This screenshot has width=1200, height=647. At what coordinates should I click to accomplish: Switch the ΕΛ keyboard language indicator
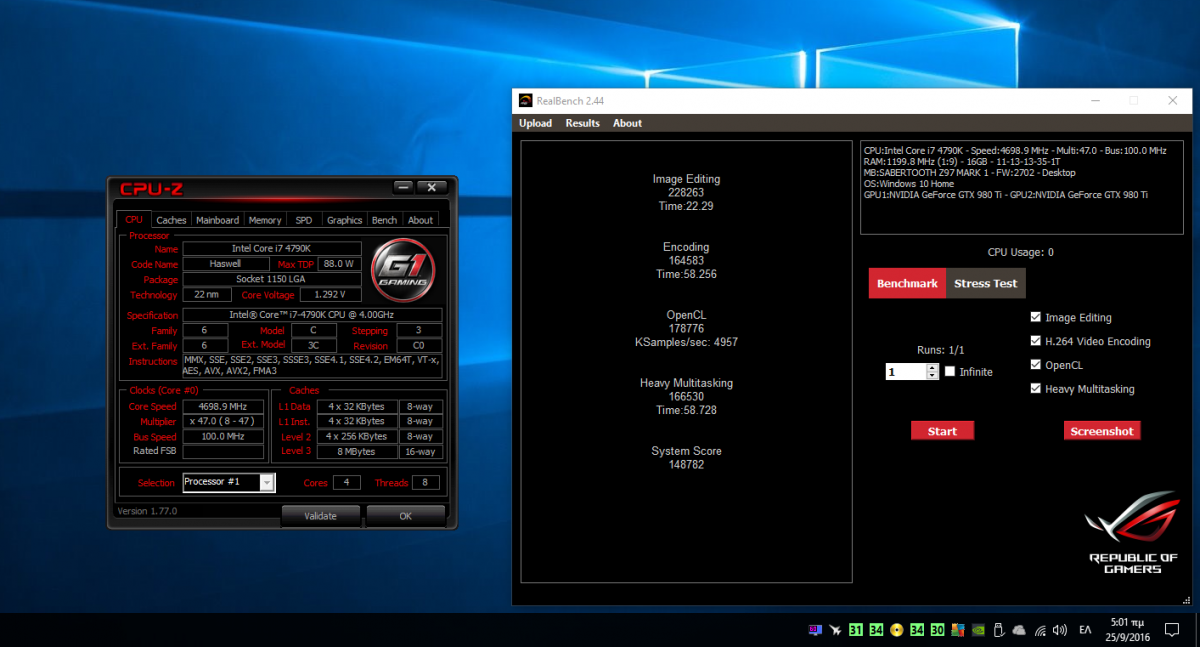click(x=1086, y=630)
